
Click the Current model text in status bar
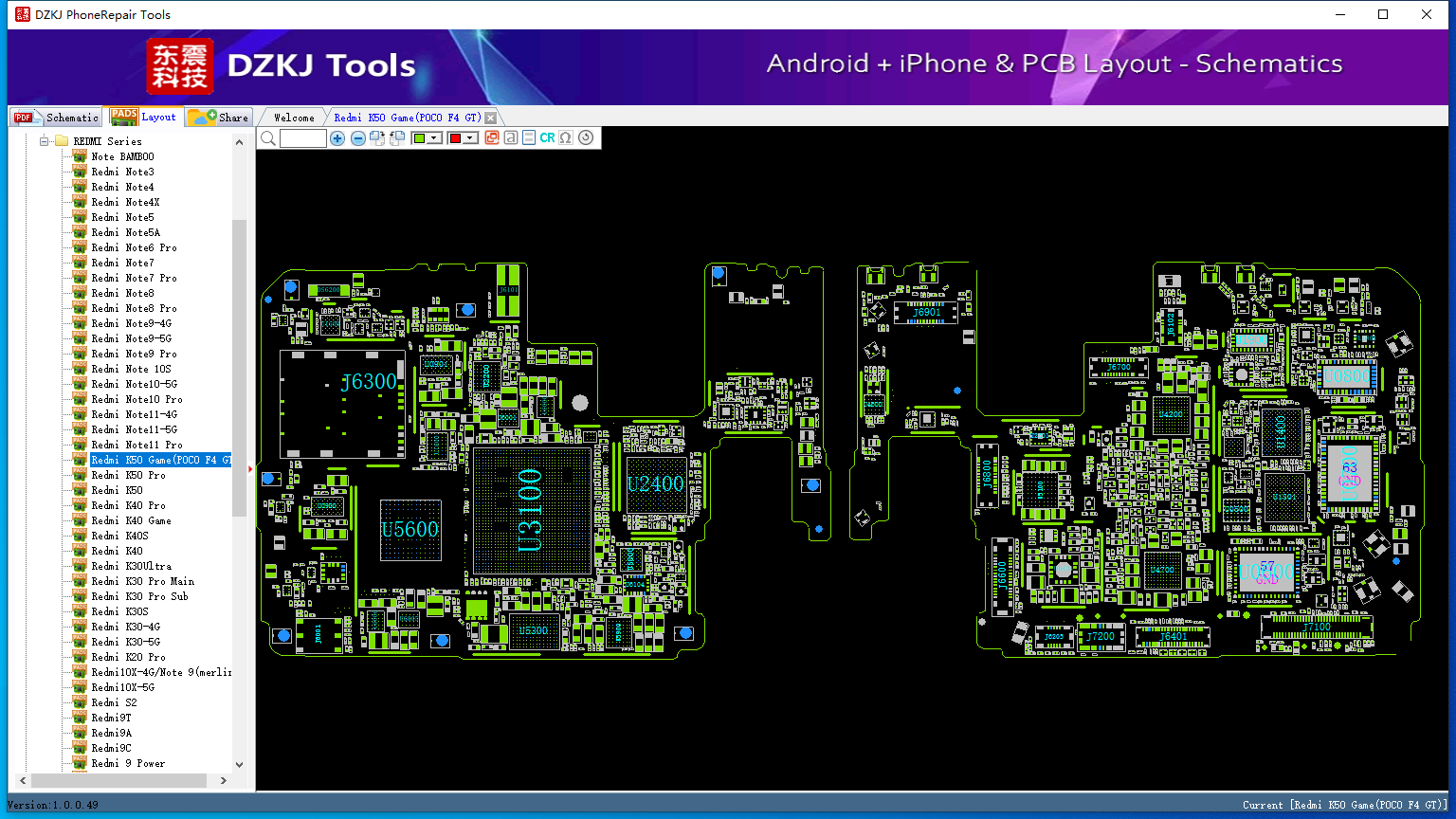[1345, 805]
